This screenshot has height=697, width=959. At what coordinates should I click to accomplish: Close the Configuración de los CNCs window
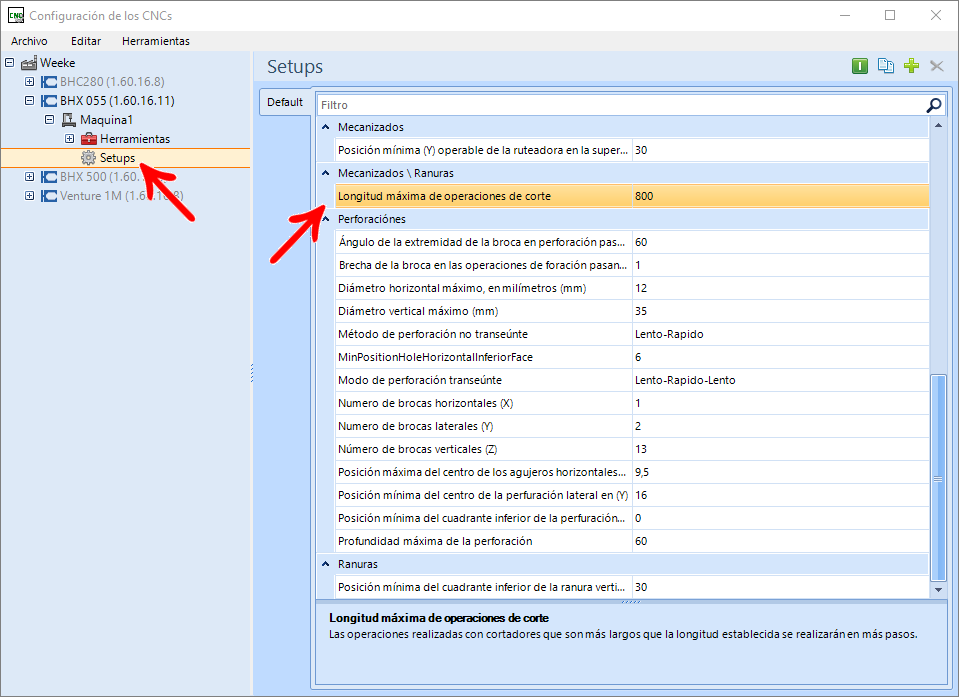coord(936,15)
